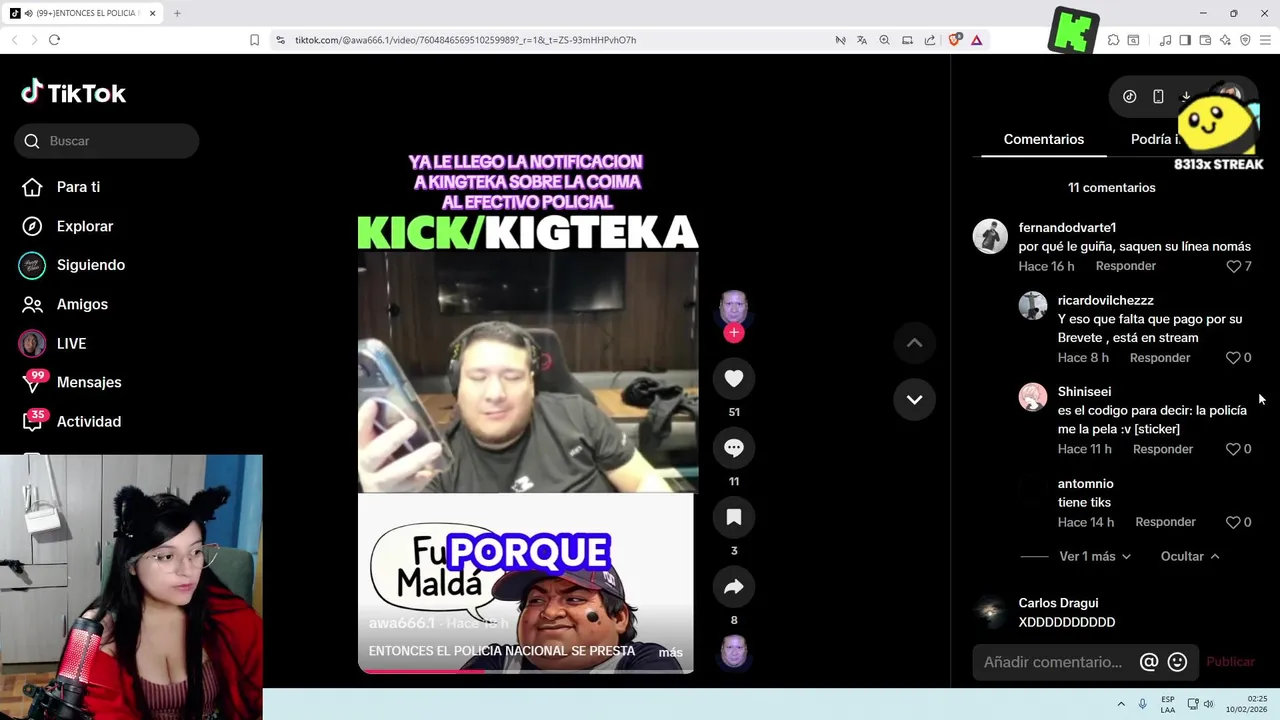
Task: Expand Ver 1 más replies
Action: (x=1095, y=556)
